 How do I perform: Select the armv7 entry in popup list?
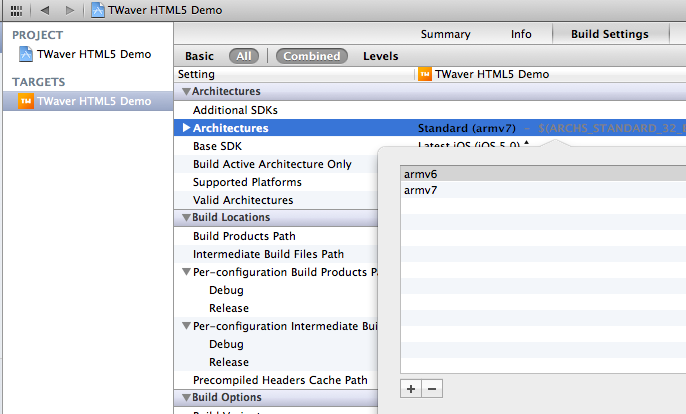tap(543, 190)
